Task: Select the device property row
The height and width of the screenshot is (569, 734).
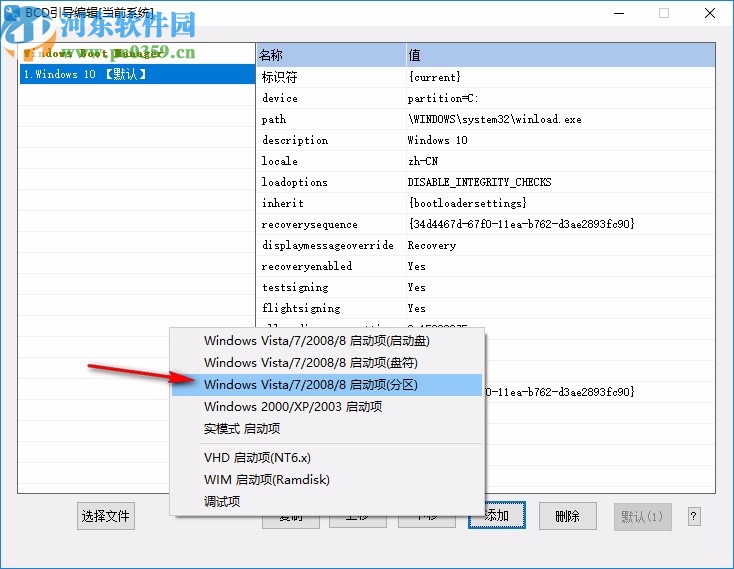Action: 485,98
